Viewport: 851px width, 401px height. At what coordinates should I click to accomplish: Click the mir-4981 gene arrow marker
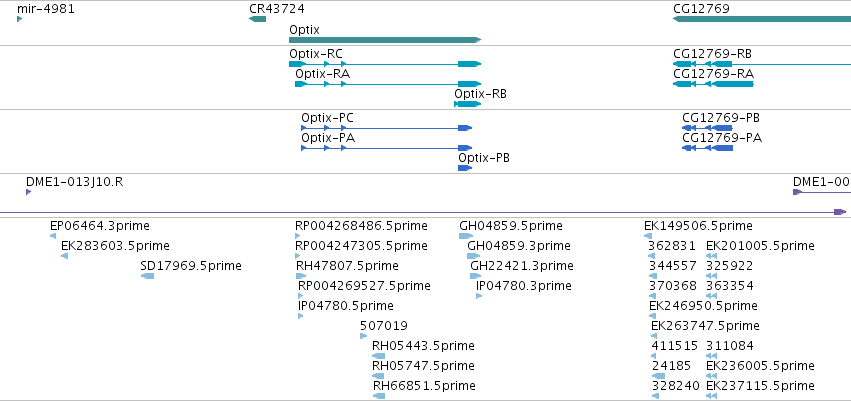19,19
